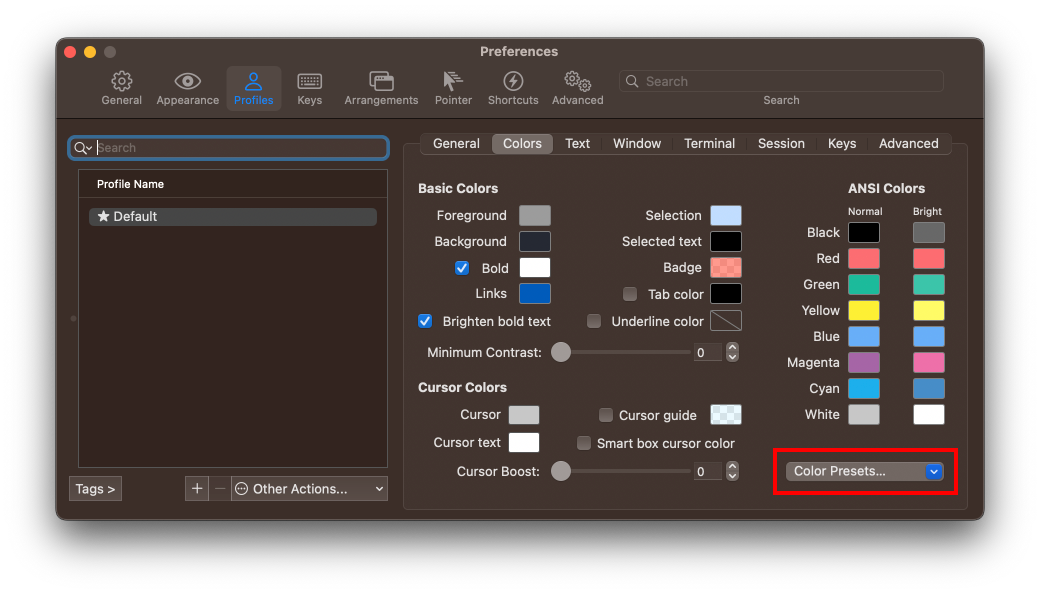This screenshot has width=1040, height=594.
Task: Open the ANSI Bright Cyan swatch
Action: (929, 388)
